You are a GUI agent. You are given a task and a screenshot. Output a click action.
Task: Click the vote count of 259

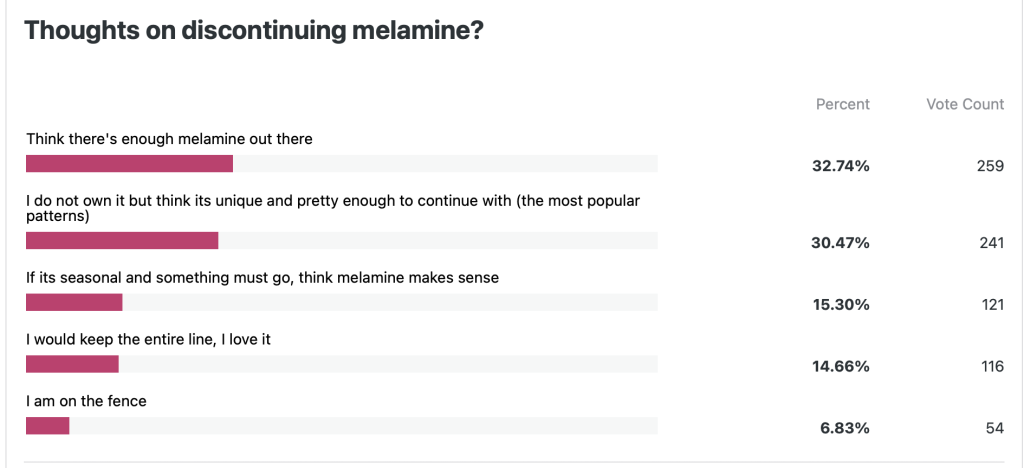(990, 166)
